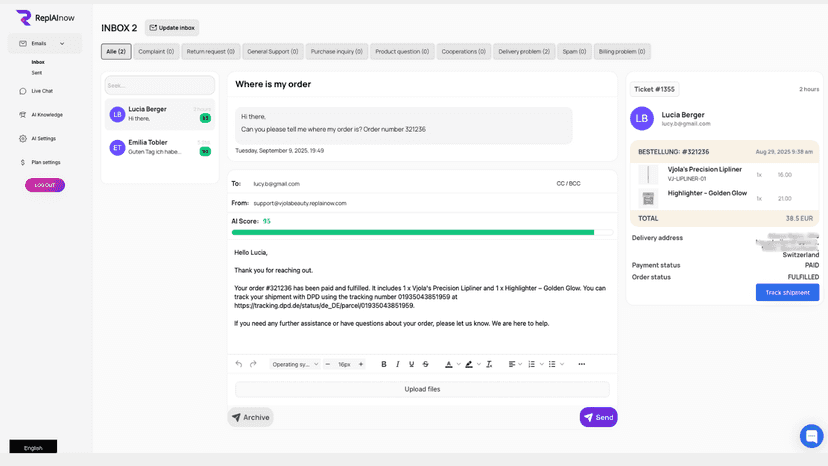
Task: Select the Complaint (0) tab
Action: (x=156, y=51)
